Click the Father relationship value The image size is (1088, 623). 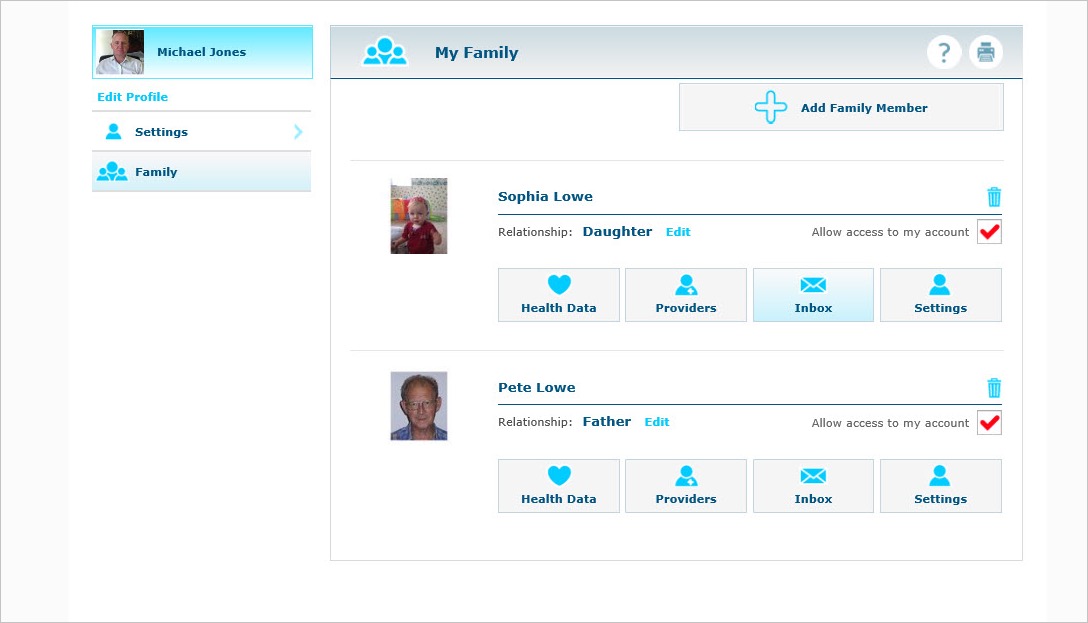[x=606, y=422]
